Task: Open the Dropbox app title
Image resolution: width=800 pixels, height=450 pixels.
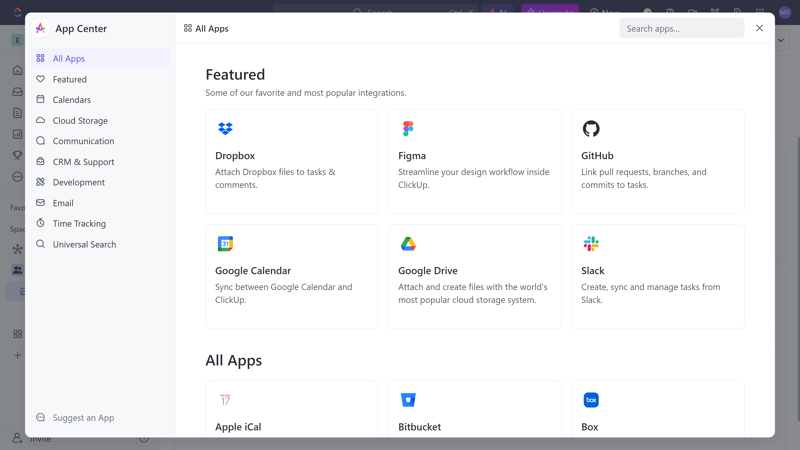Action: pyautogui.click(x=235, y=156)
